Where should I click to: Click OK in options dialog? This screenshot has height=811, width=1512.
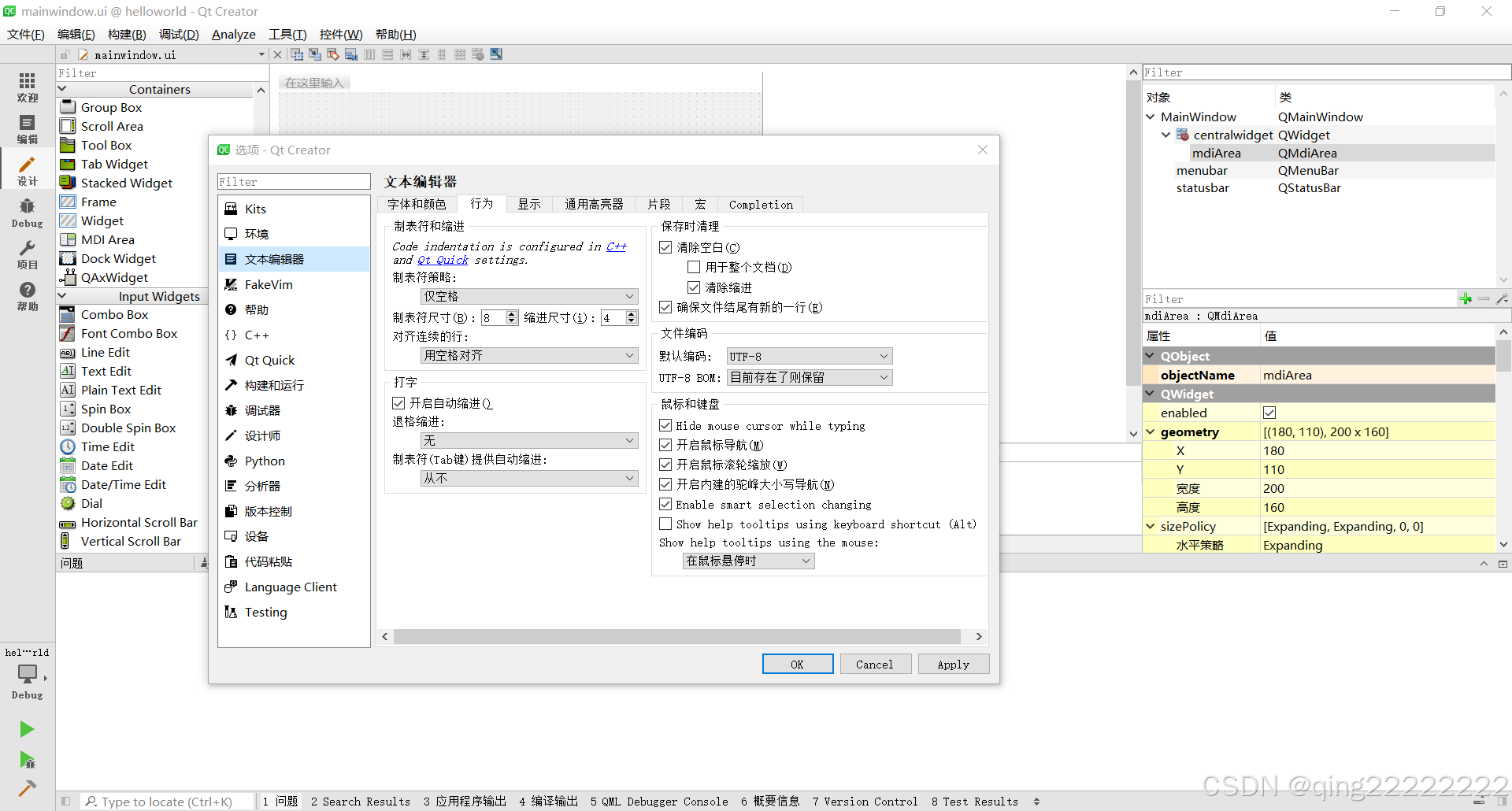(797, 664)
